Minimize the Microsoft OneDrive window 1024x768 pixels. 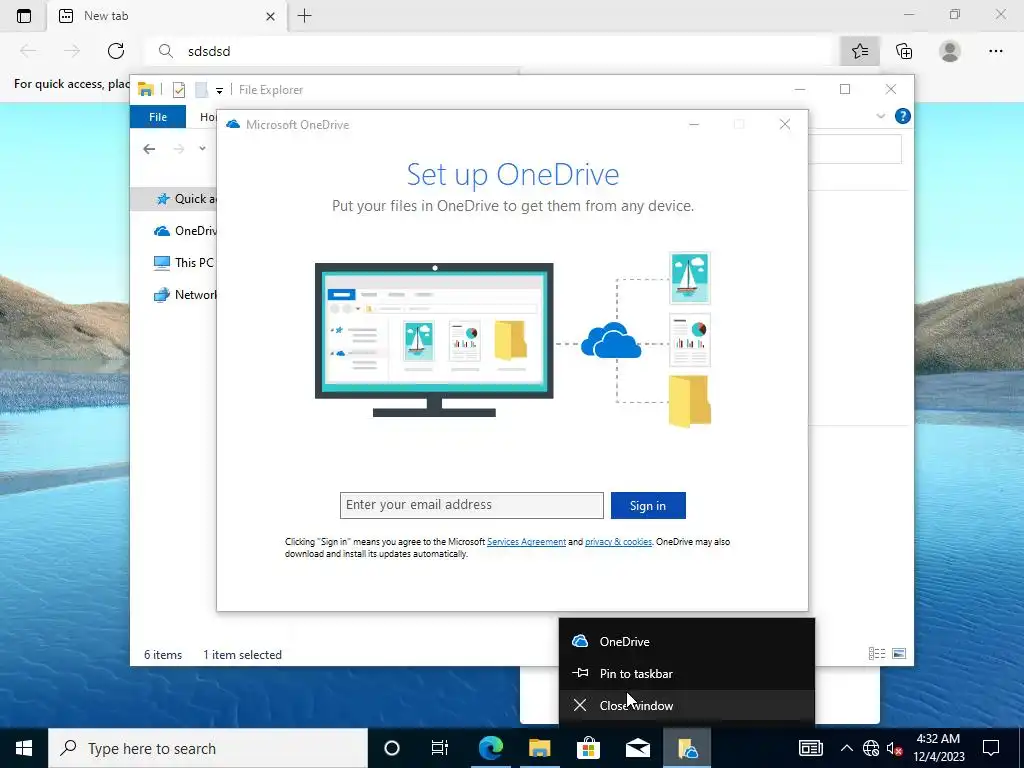(694, 124)
